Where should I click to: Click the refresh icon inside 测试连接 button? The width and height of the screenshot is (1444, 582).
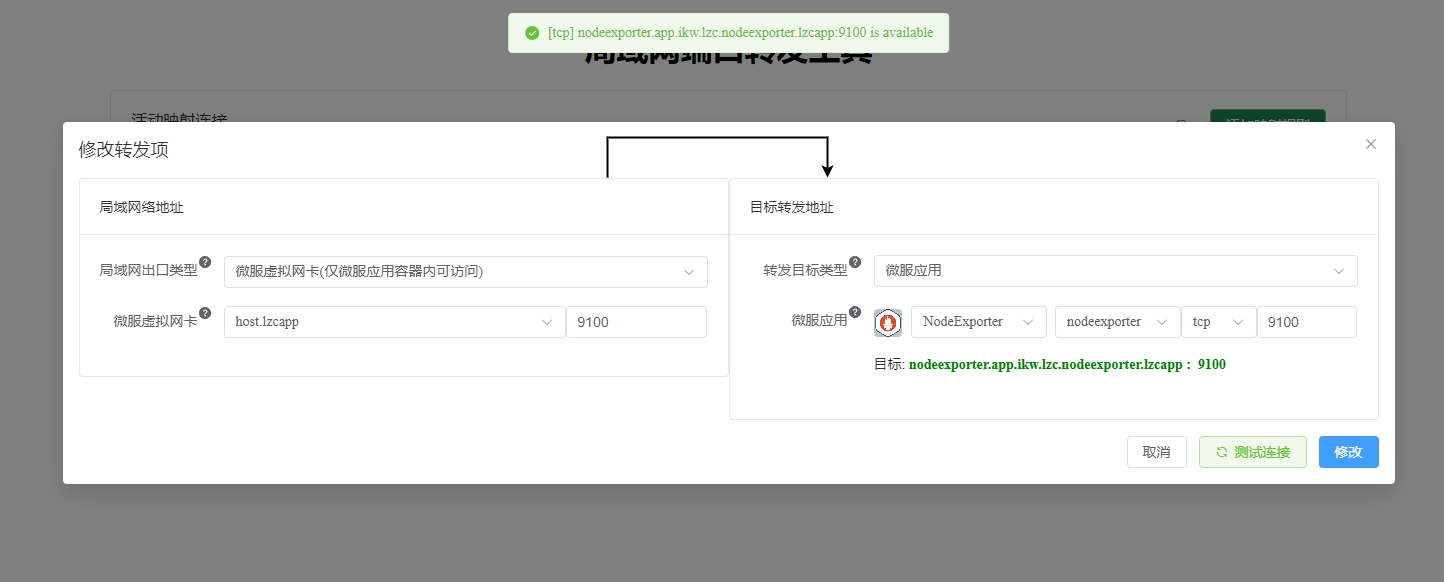pyautogui.click(x=1222, y=452)
